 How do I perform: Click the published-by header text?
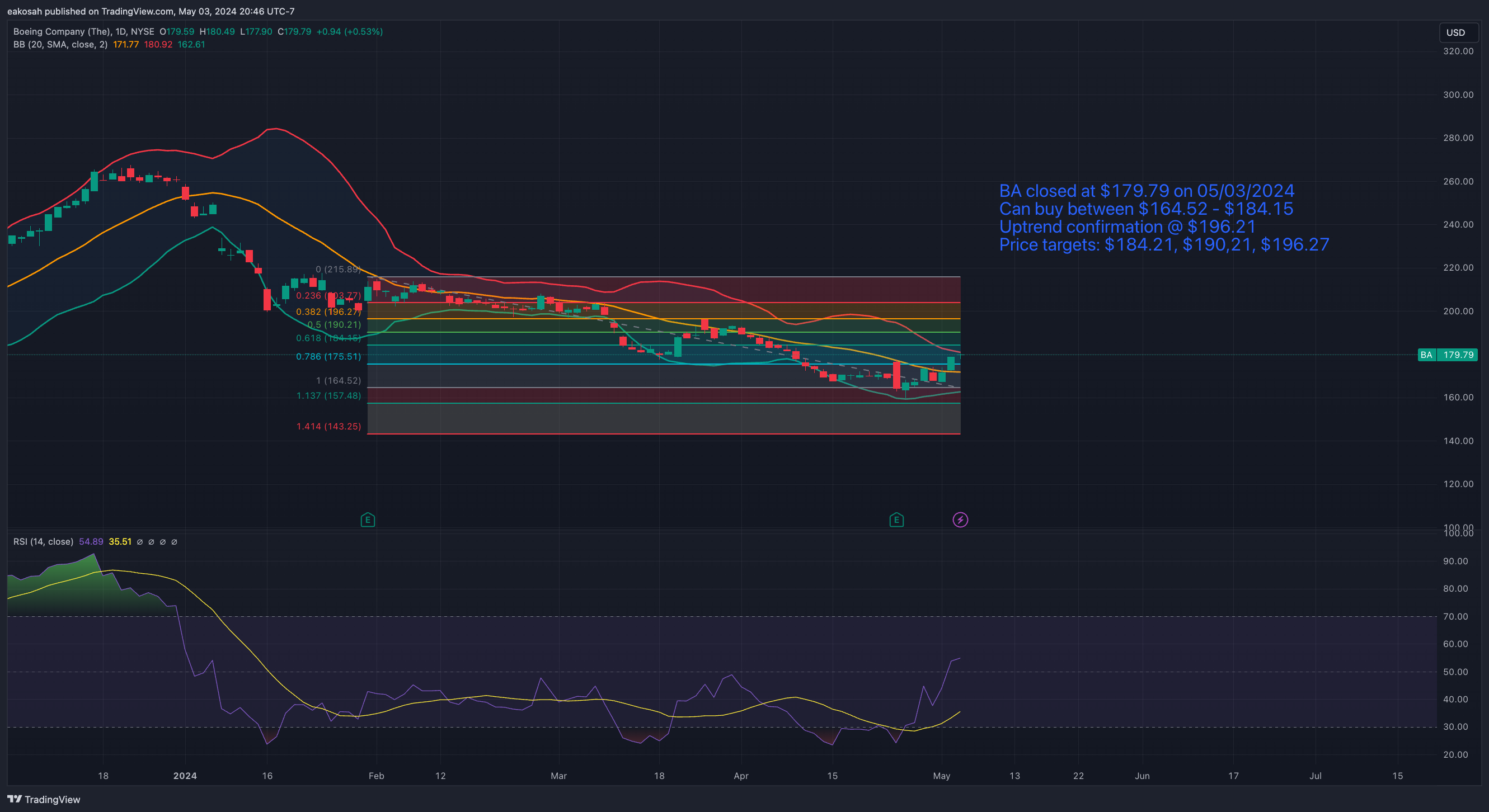[x=151, y=12]
